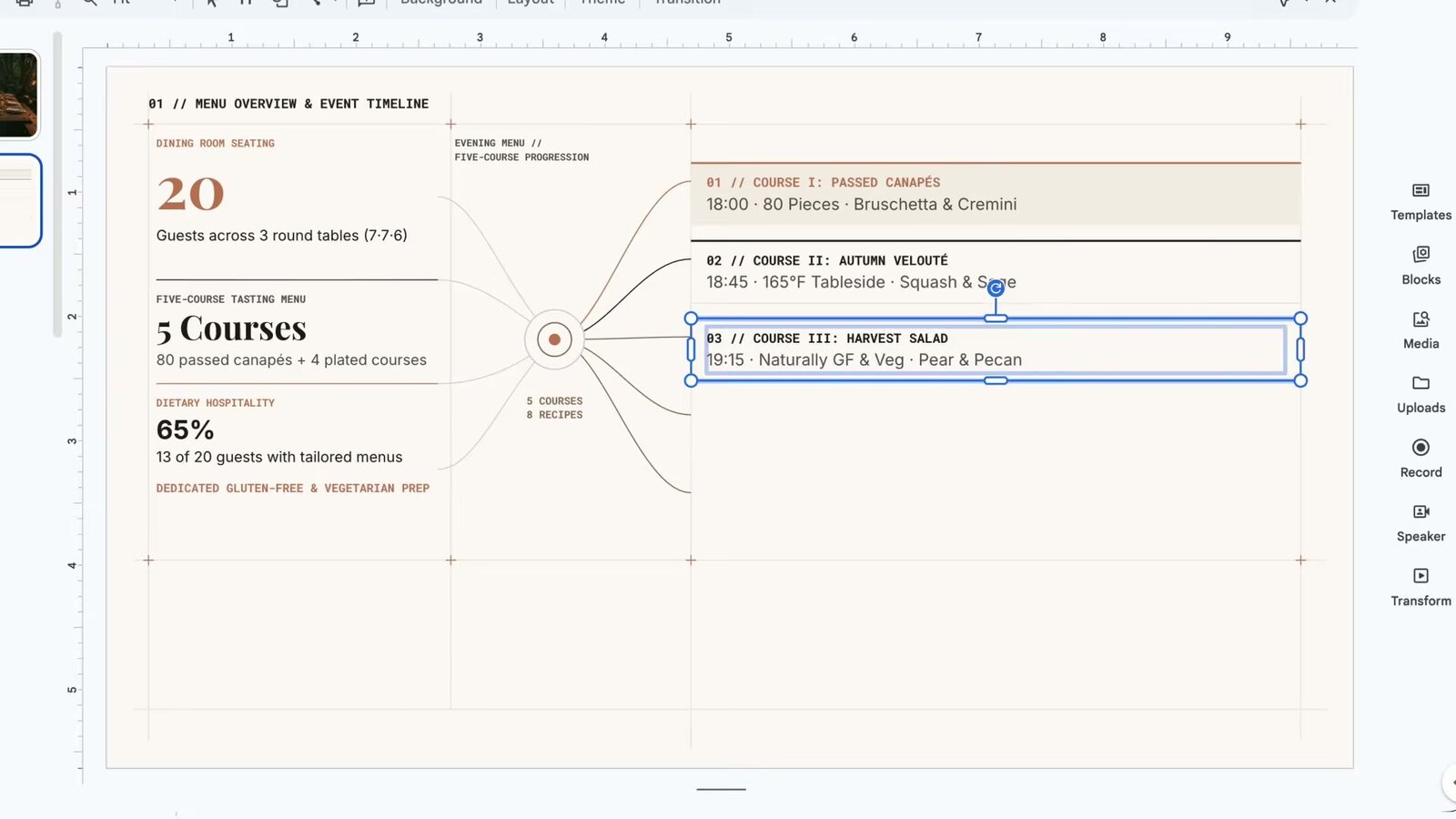
Task: Select 'FIVE-COURSE TASTING MENU' label
Action: pos(230,299)
